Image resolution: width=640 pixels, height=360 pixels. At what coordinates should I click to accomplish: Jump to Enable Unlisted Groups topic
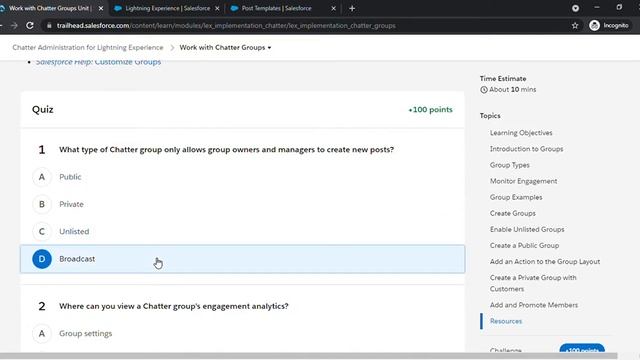[x=527, y=229]
